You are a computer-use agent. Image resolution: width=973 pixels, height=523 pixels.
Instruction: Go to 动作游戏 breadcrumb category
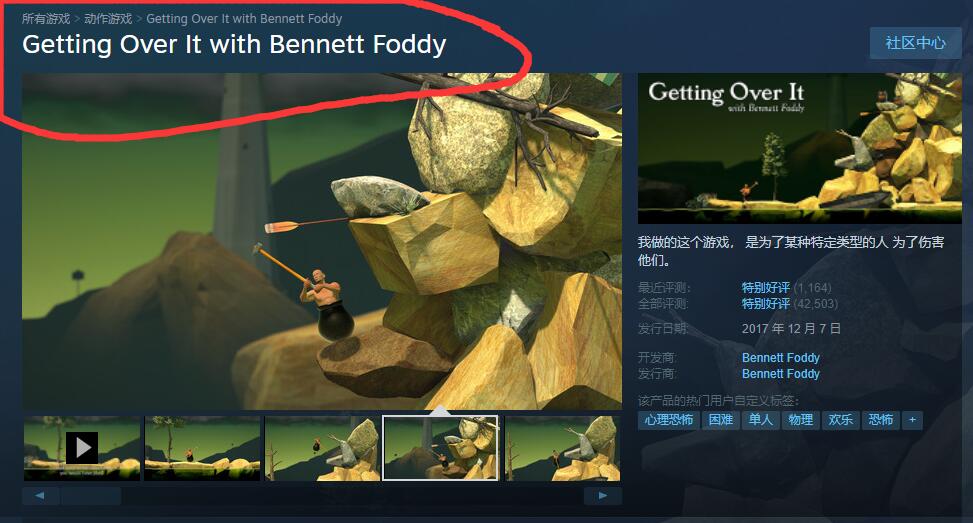pos(108,19)
